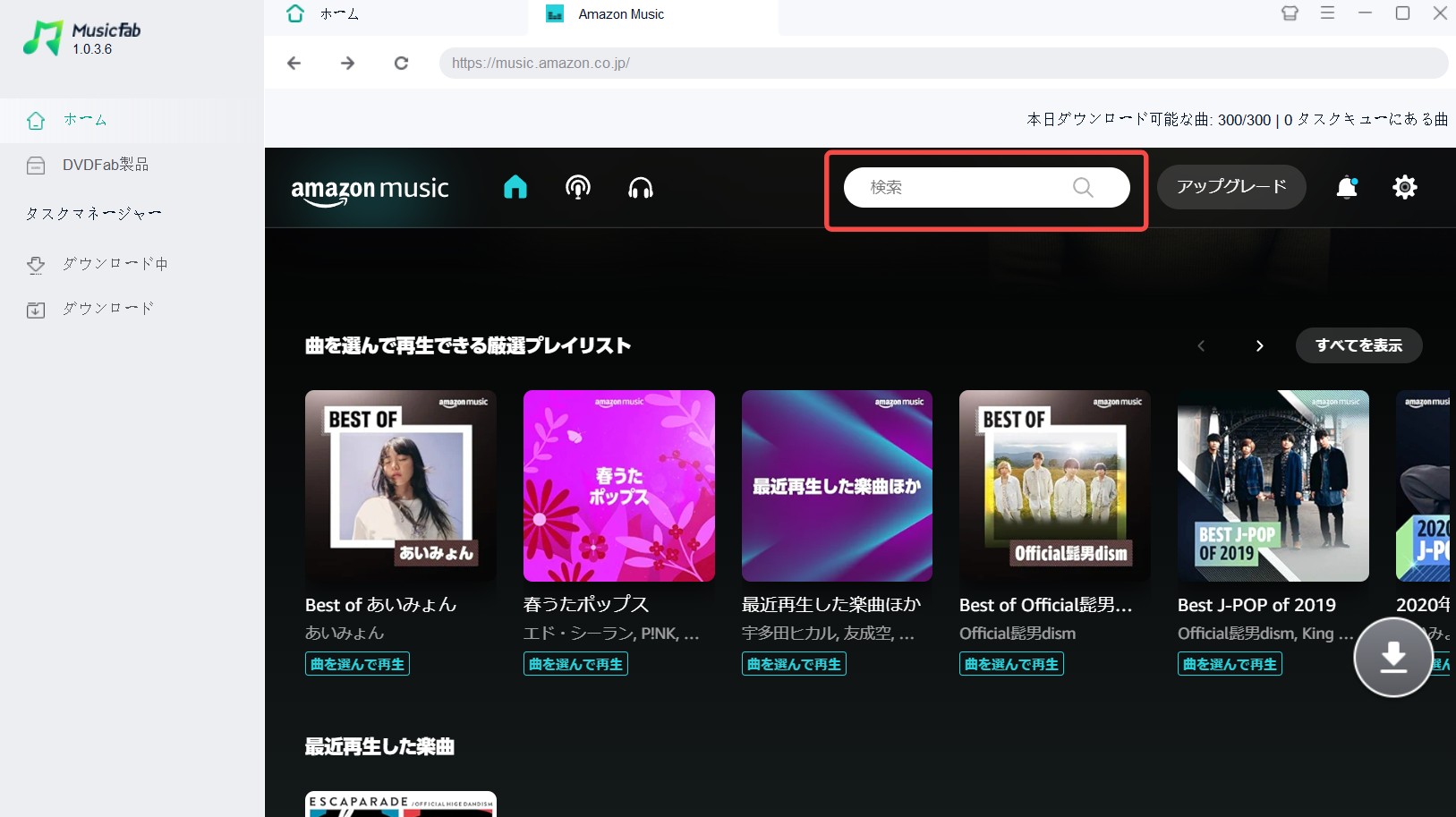Go to Amazon Music home icon
Screen dimensions: 1456x817
coord(515,187)
